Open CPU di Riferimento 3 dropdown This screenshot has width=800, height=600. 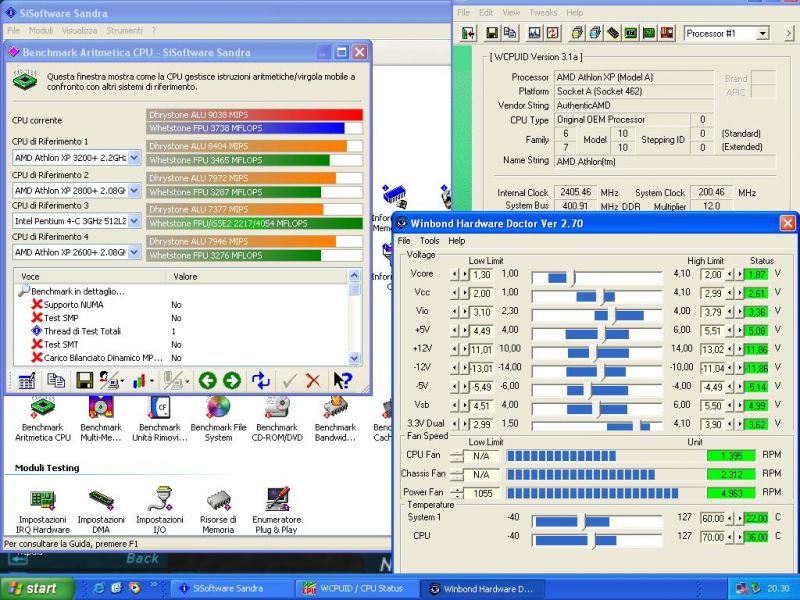pos(134,221)
